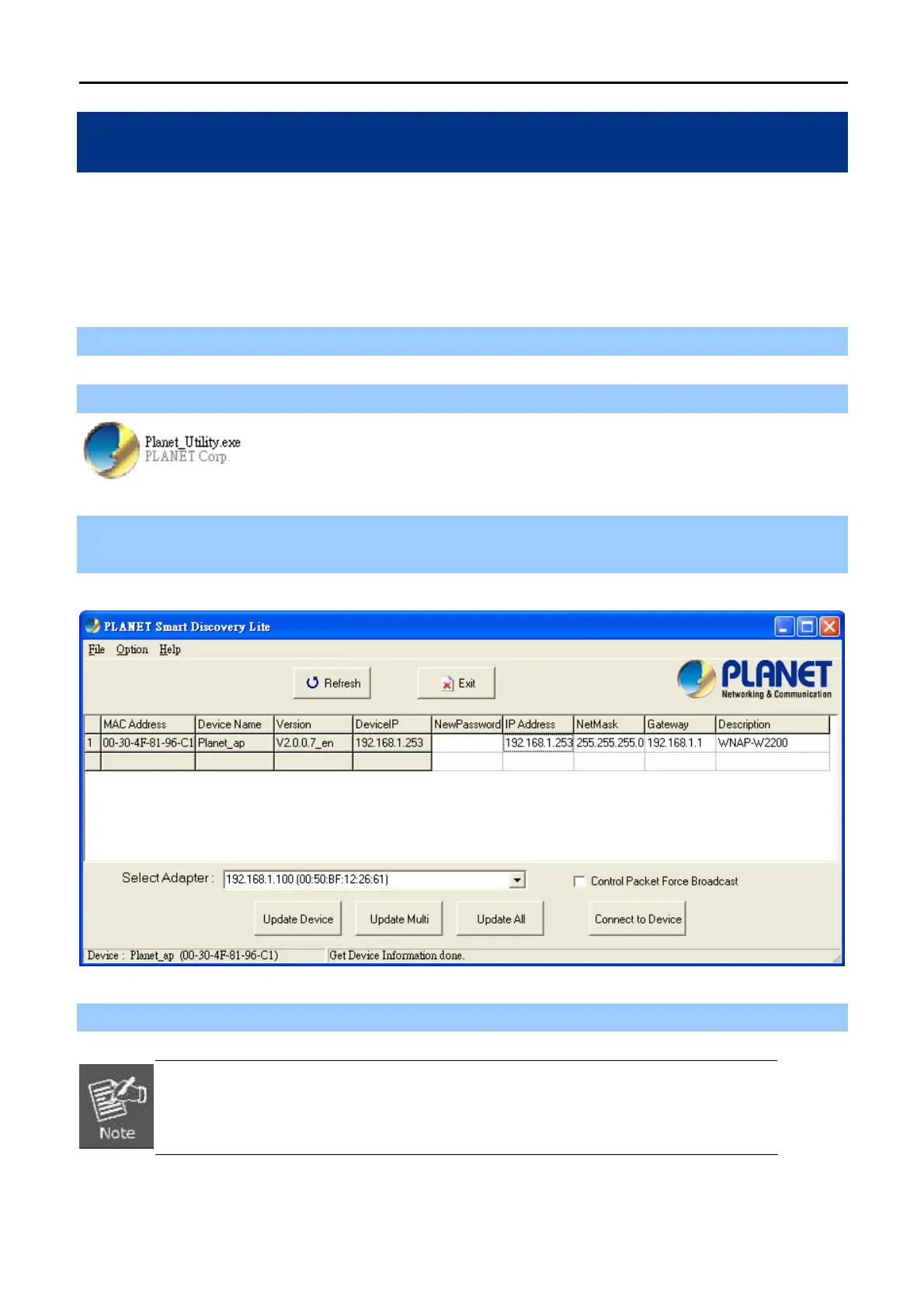Select the DeviceIP cell 192.168.1.253

[x=392, y=743]
